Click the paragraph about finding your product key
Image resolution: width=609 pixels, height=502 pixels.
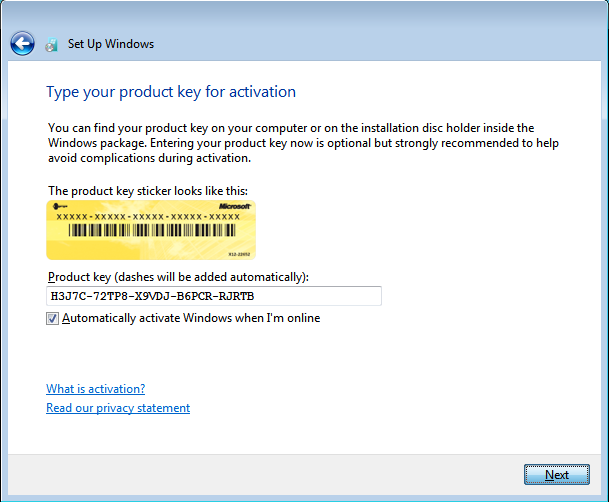coord(303,143)
